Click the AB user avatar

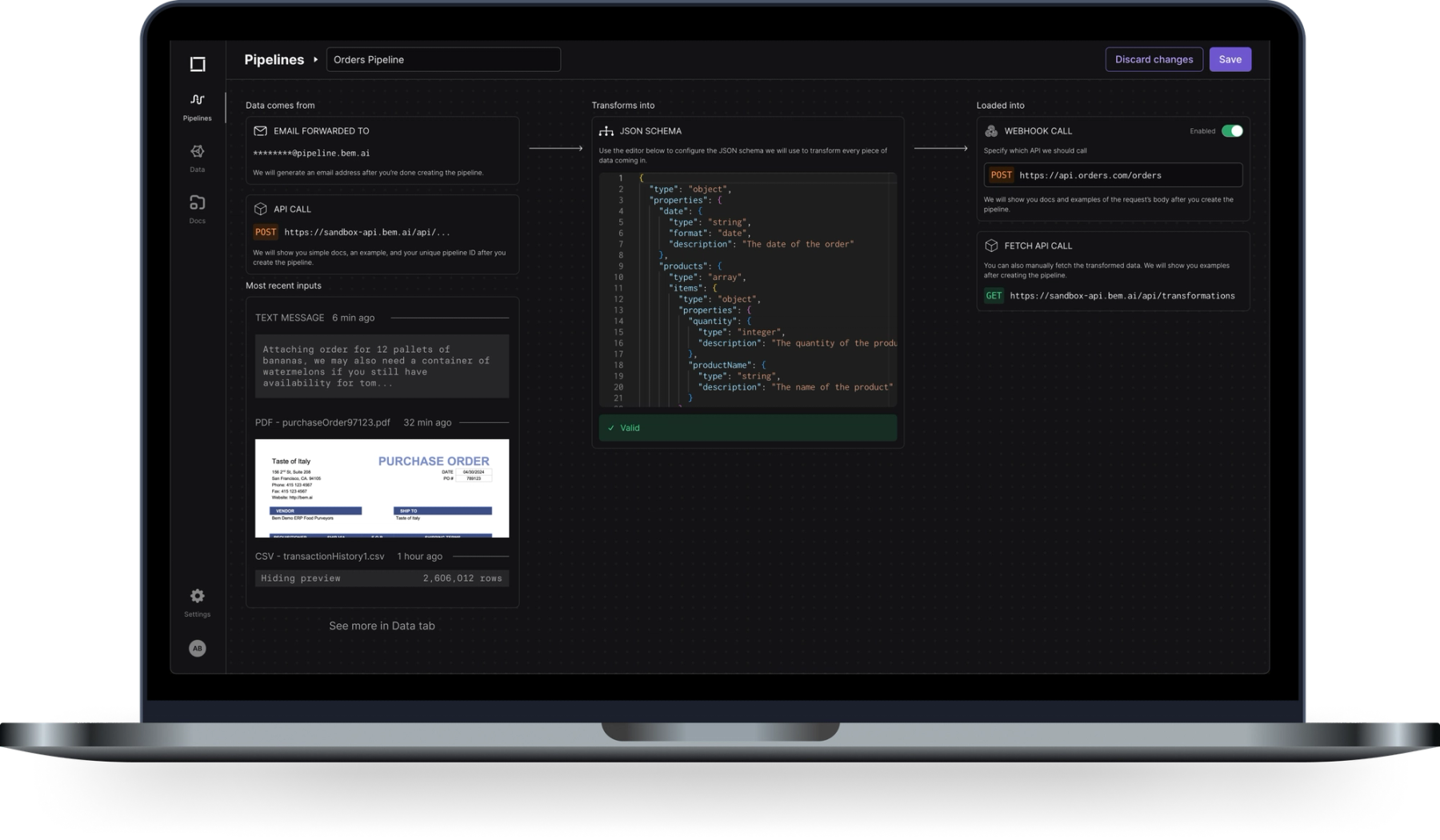(x=197, y=648)
